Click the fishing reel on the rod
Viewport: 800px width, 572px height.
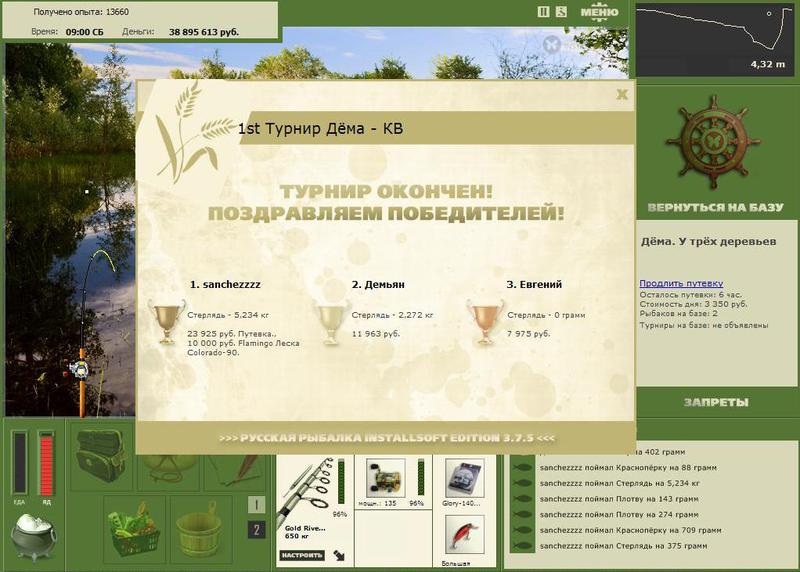click(x=79, y=368)
